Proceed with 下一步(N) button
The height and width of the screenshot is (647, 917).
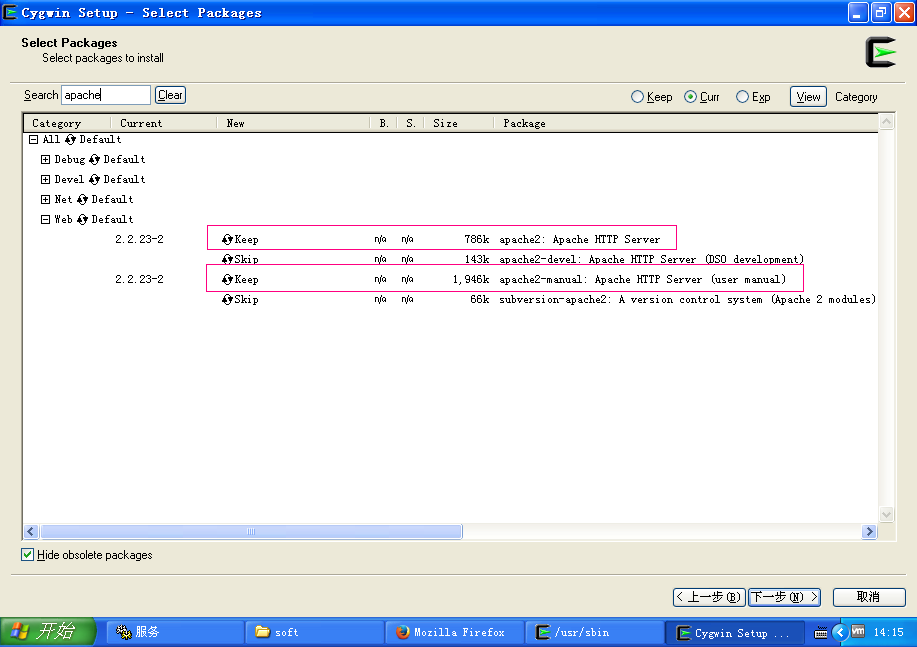click(x=784, y=597)
